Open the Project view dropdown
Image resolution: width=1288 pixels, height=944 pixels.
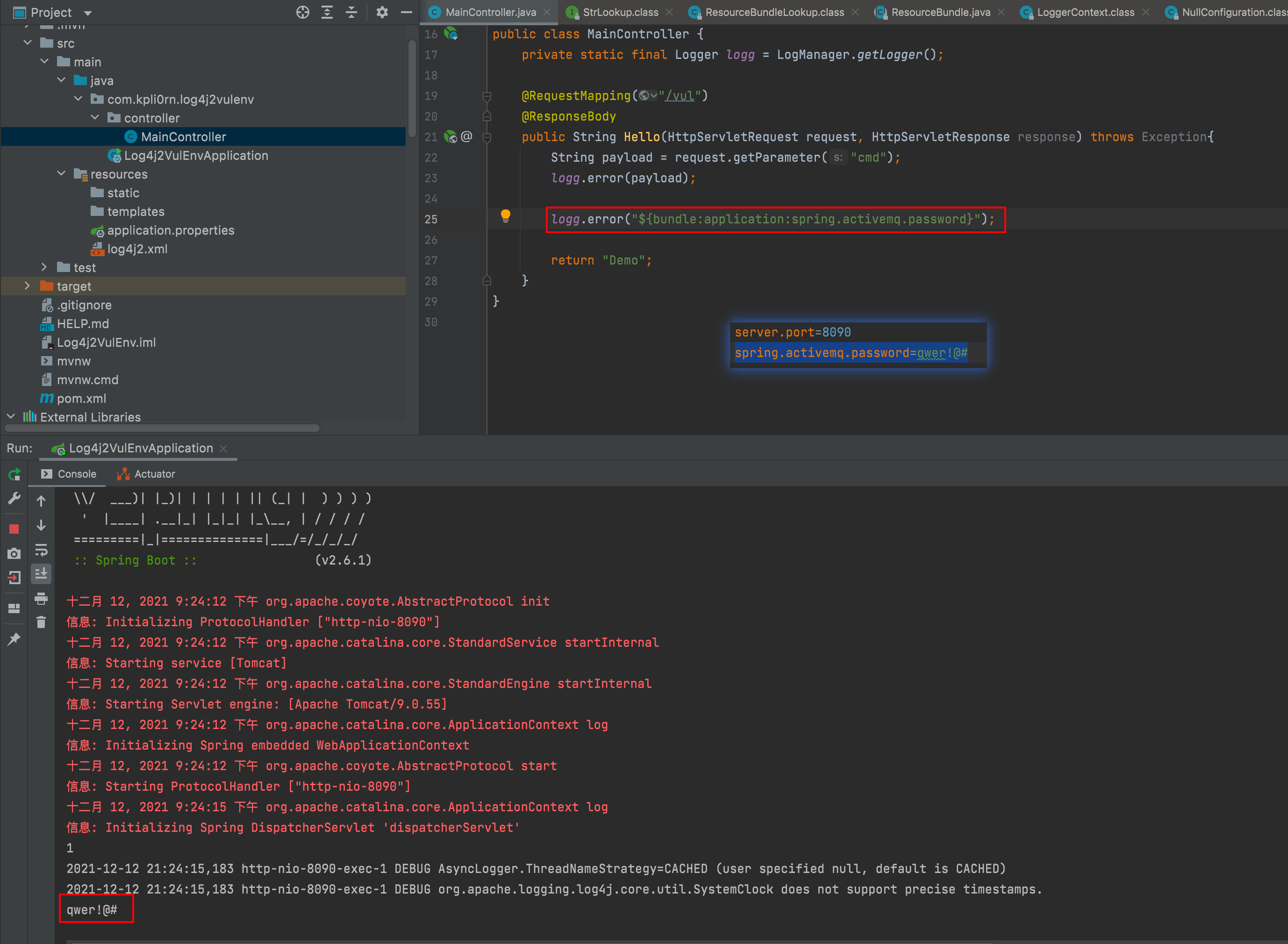[x=88, y=13]
